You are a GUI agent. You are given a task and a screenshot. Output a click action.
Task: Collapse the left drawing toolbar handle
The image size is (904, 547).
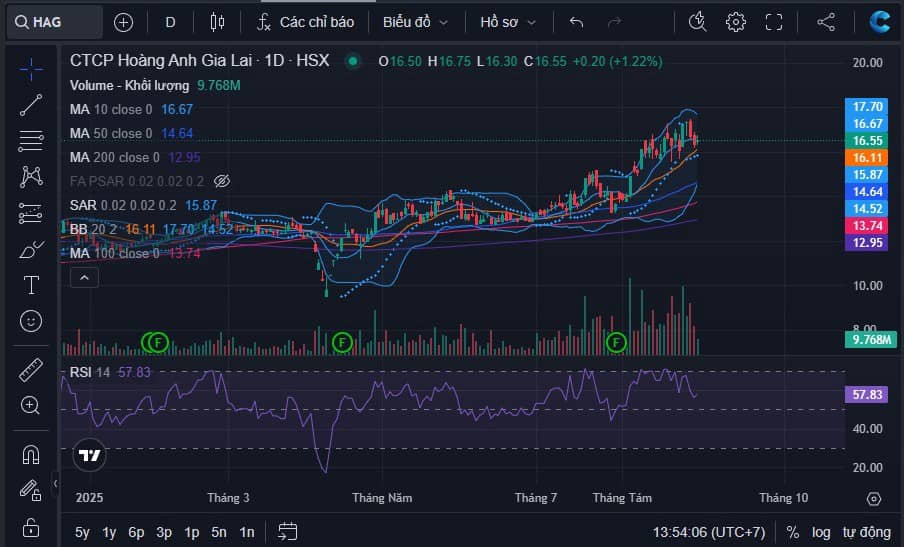tap(55, 484)
